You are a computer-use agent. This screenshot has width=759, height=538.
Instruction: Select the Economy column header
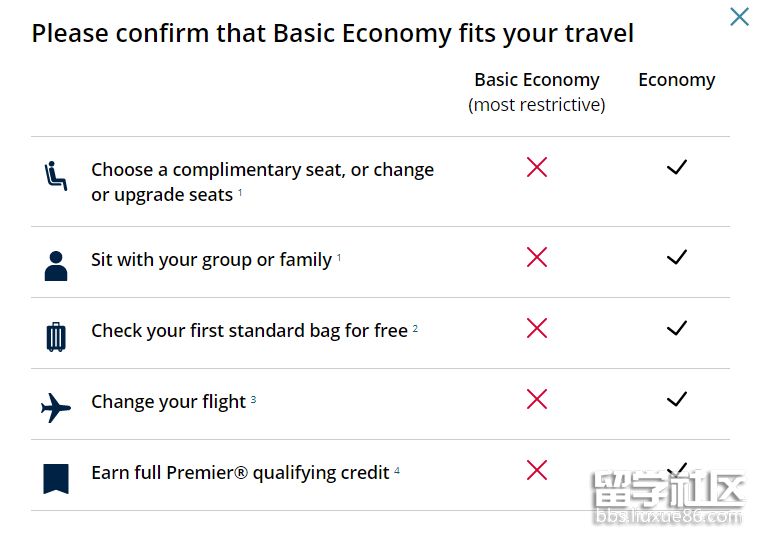[x=677, y=80]
